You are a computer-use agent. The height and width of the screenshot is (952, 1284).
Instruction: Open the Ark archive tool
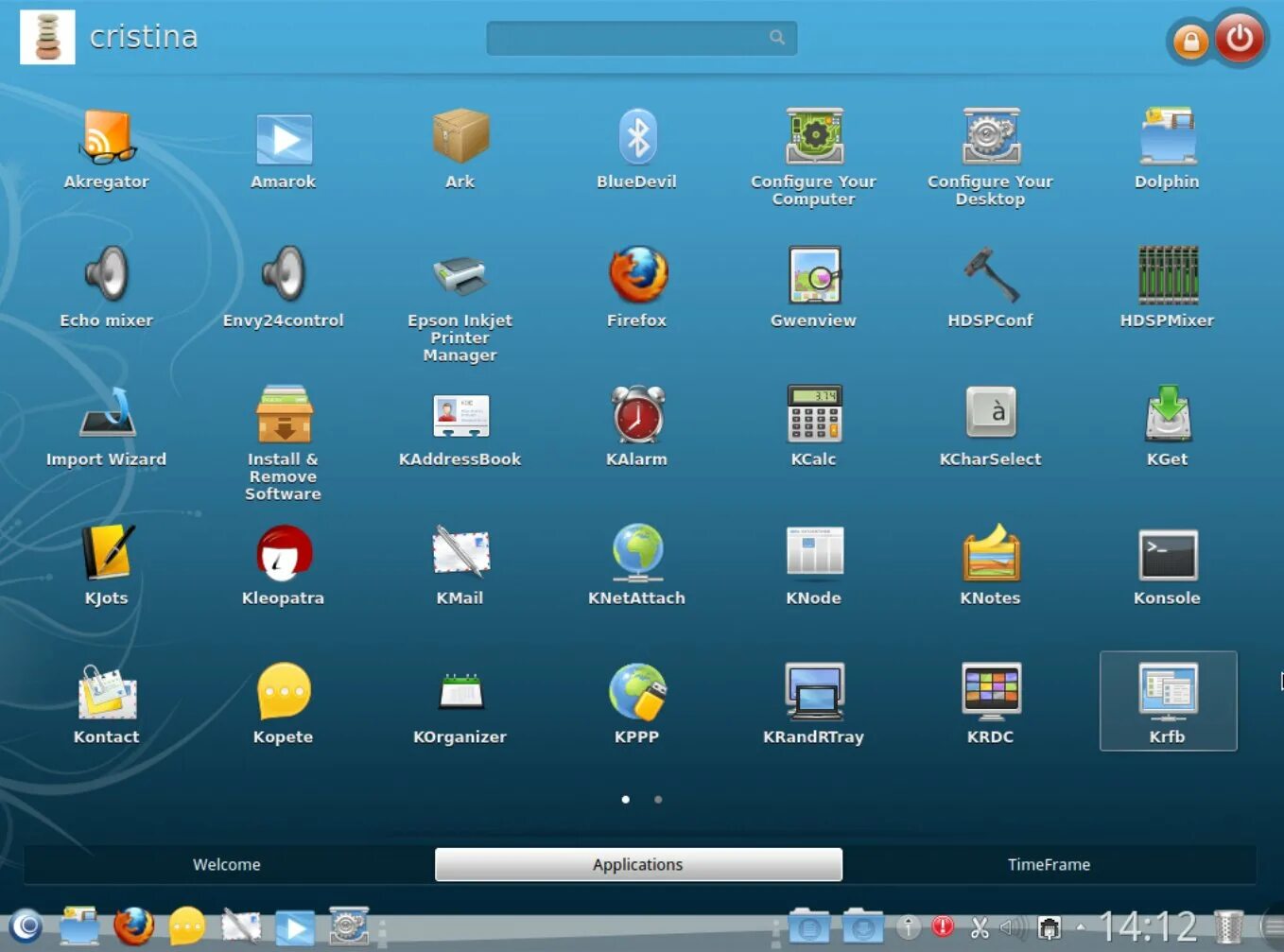460,148
